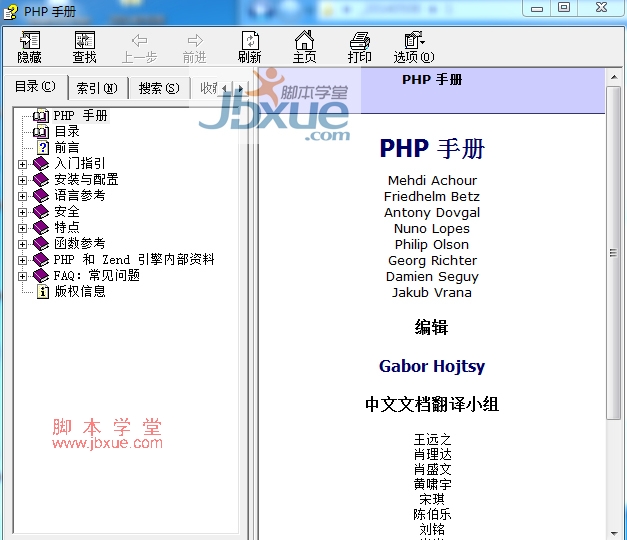Expand the 入门指引 tree node
This screenshot has height=540, width=627.
(x=22, y=164)
